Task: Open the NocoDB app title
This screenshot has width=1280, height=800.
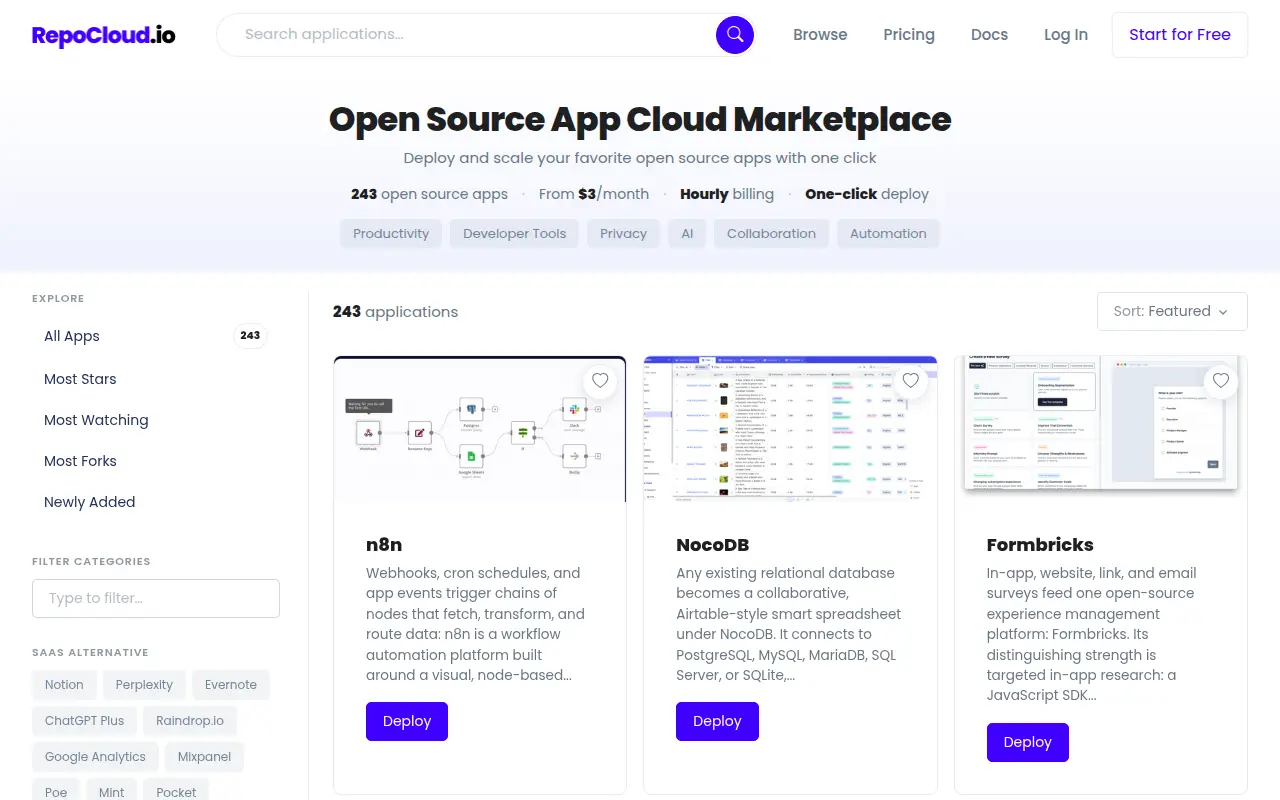Action: 713,545
